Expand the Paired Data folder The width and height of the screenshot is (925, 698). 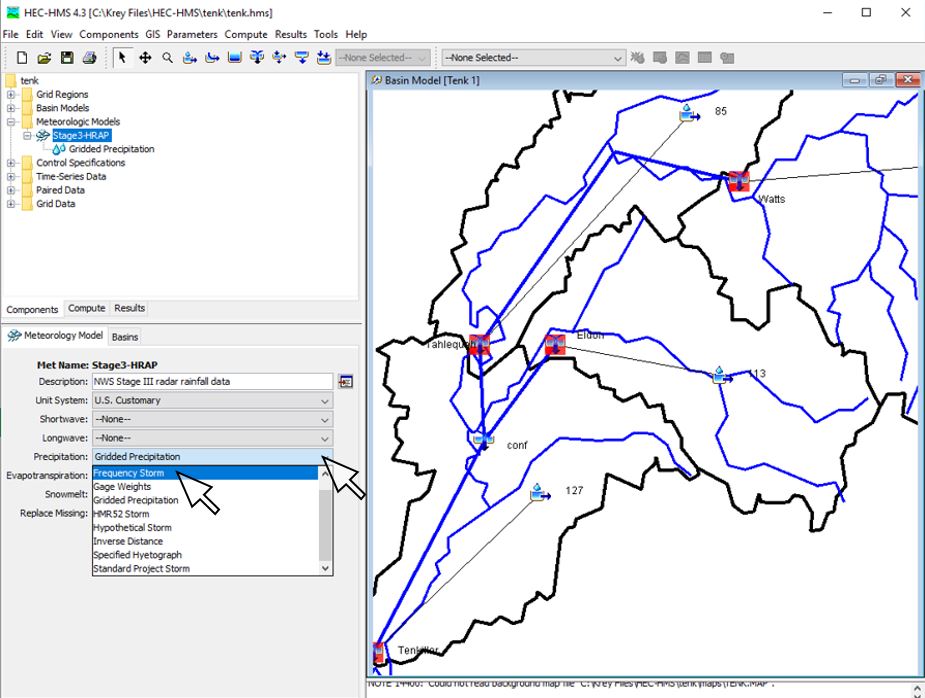coord(11,190)
